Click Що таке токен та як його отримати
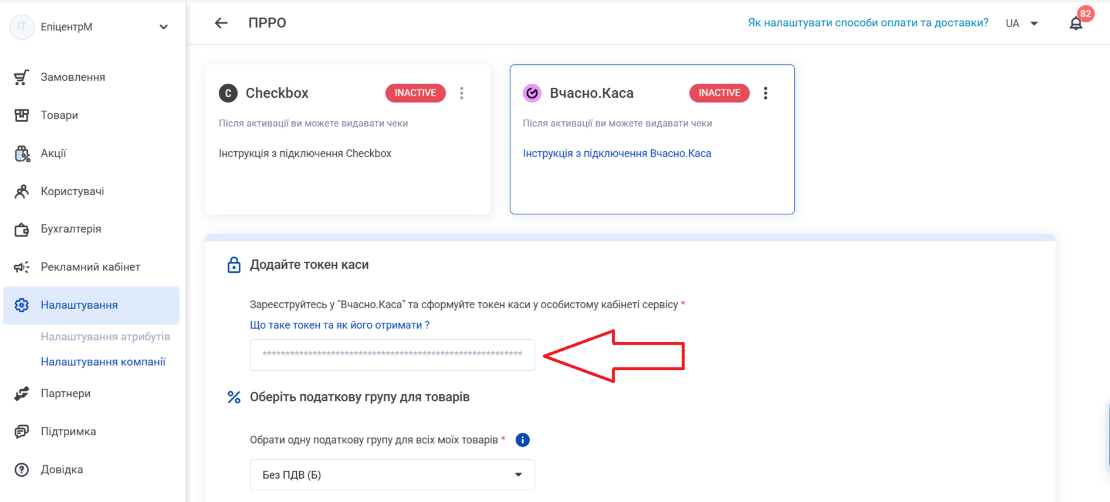Image resolution: width=1110 pixels, height=502 pixels. click(x=341, y=325)
